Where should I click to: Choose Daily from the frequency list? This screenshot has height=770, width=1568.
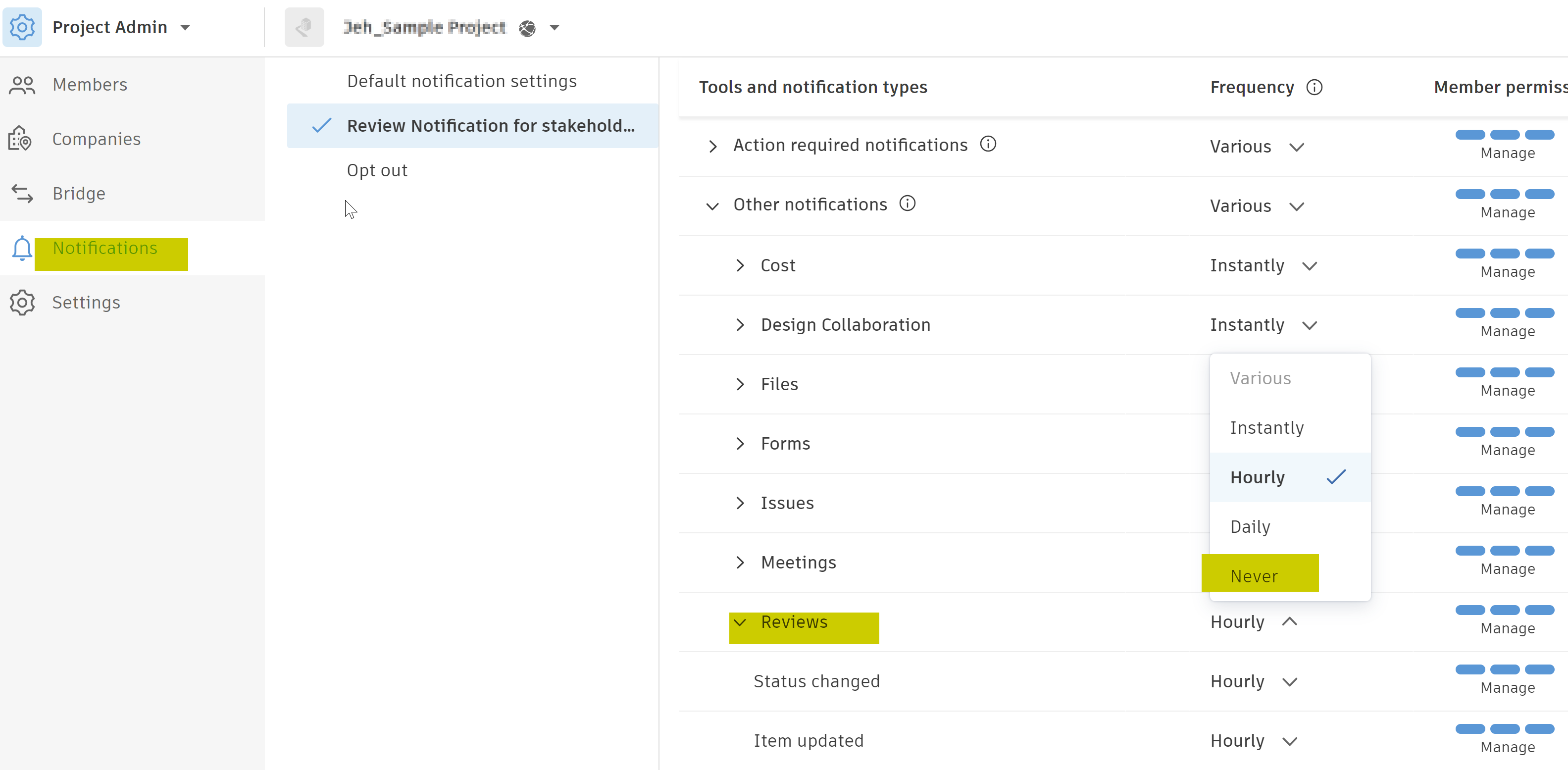1250,526
